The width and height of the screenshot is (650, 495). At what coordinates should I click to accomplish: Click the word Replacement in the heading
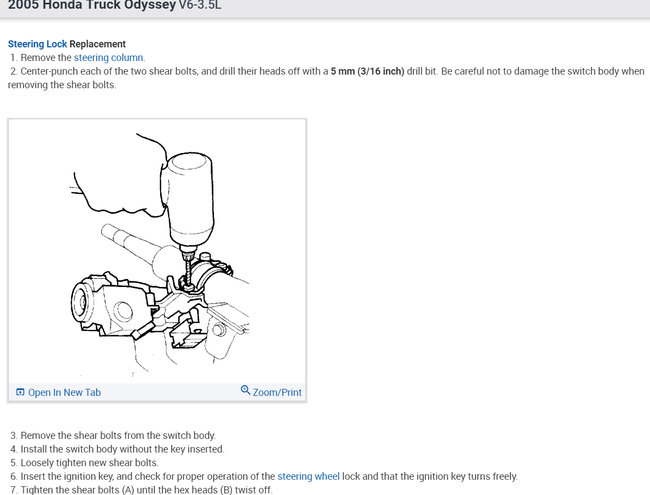click(97, 44)
